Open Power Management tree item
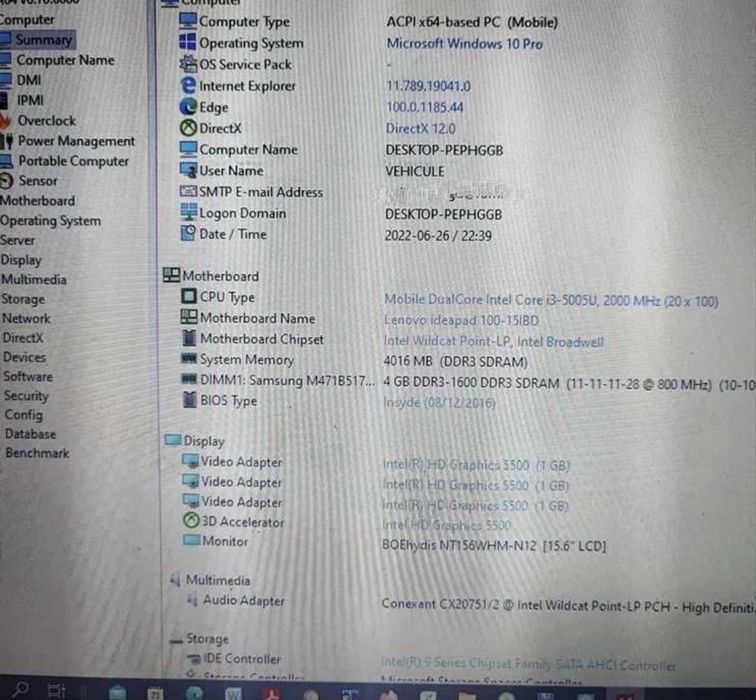756x700 pixels. [x=76, y=141]
